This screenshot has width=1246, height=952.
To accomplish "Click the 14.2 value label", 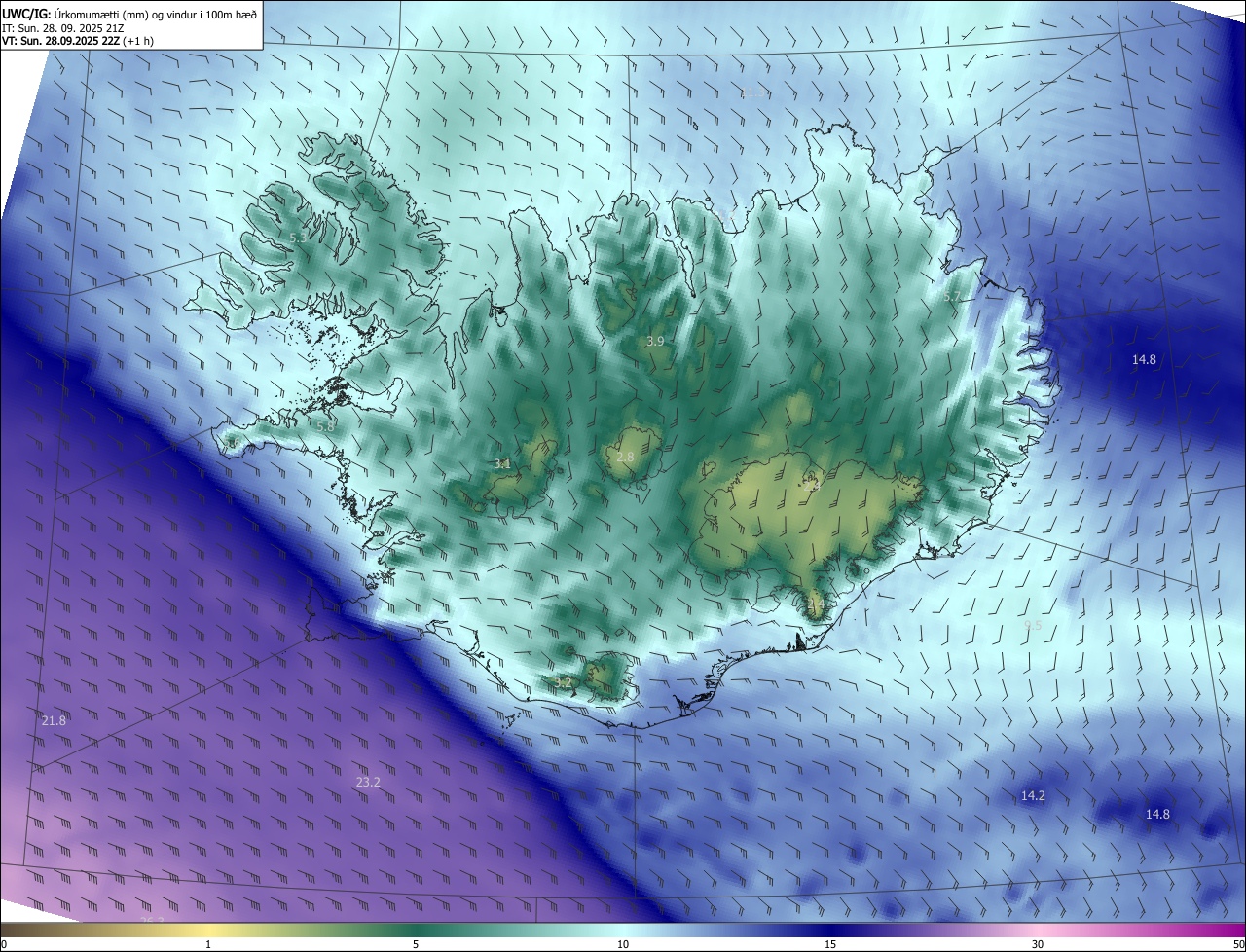I will click(x=1033, y=795).
